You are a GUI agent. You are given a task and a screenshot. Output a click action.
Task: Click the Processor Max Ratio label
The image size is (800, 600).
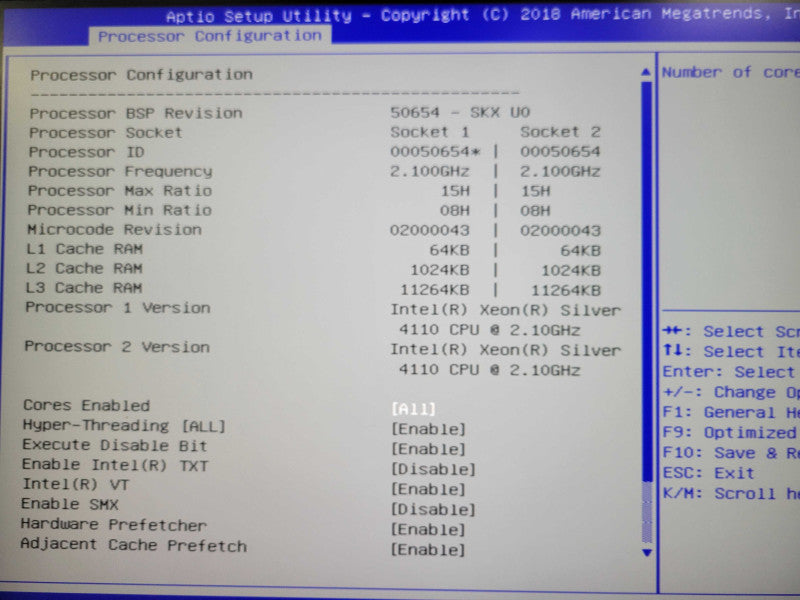(120, 191)
